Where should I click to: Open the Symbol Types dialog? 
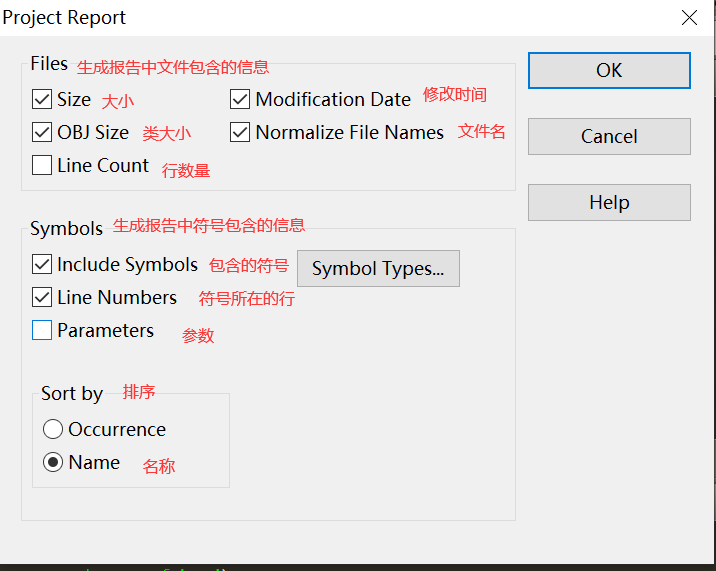379,269
